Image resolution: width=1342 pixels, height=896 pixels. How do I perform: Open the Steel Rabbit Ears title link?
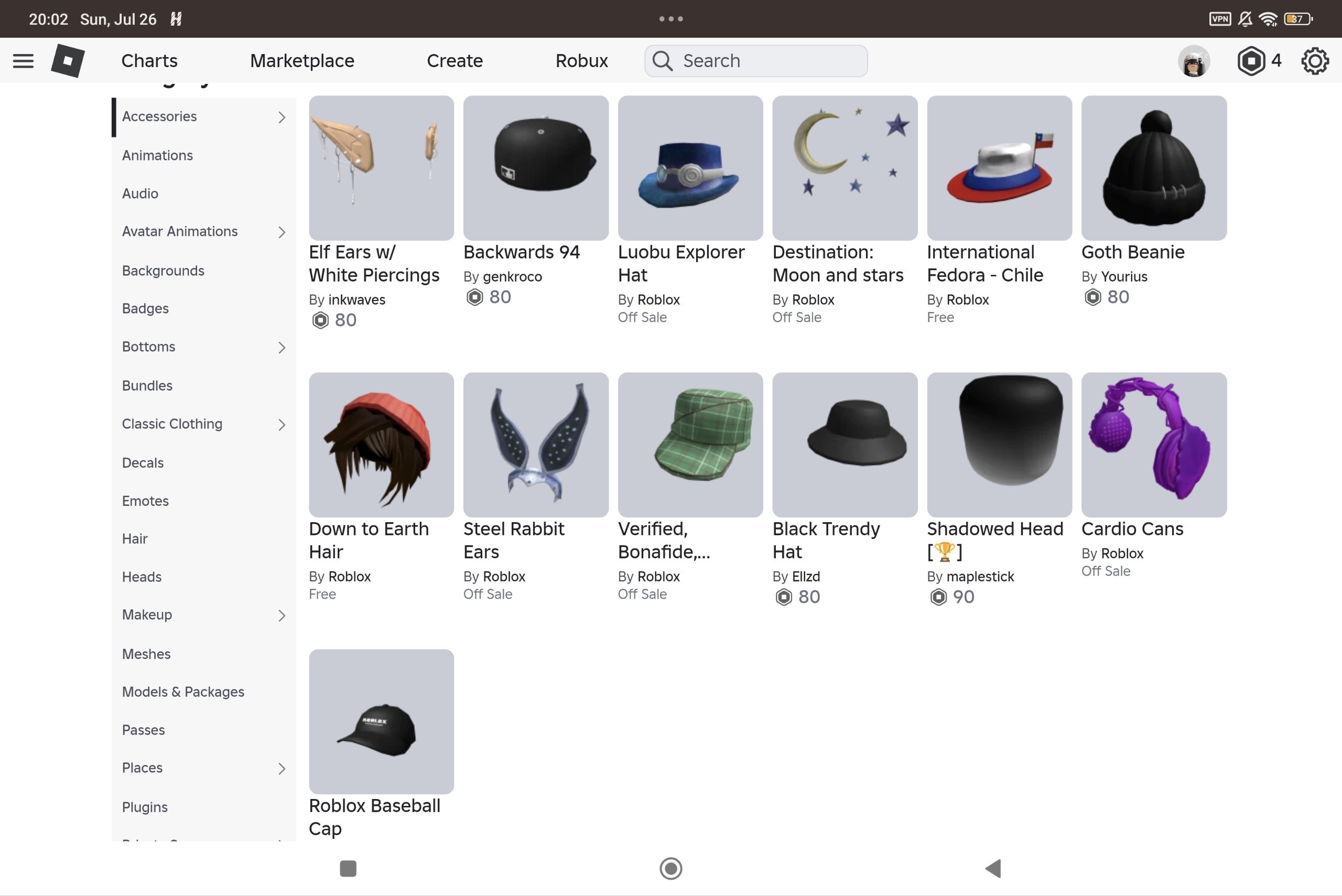pyautogui.click(x=514, y=541)
